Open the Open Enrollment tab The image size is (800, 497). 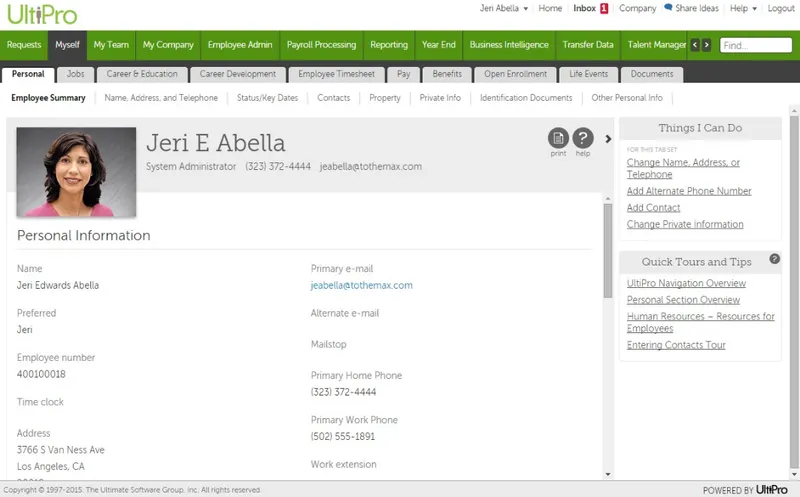point(515,74)
